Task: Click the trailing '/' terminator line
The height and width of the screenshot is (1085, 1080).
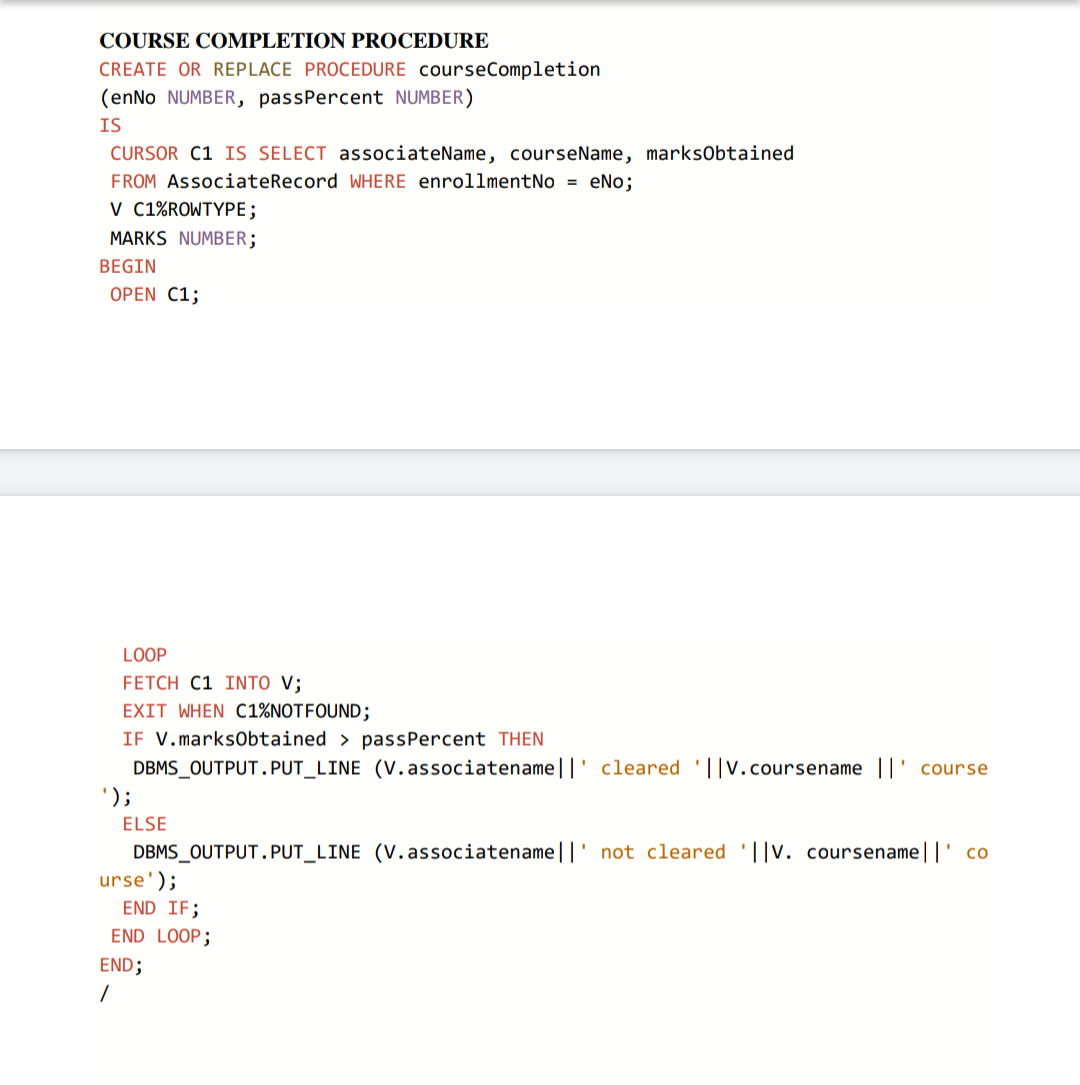Action: coord(104,994)
